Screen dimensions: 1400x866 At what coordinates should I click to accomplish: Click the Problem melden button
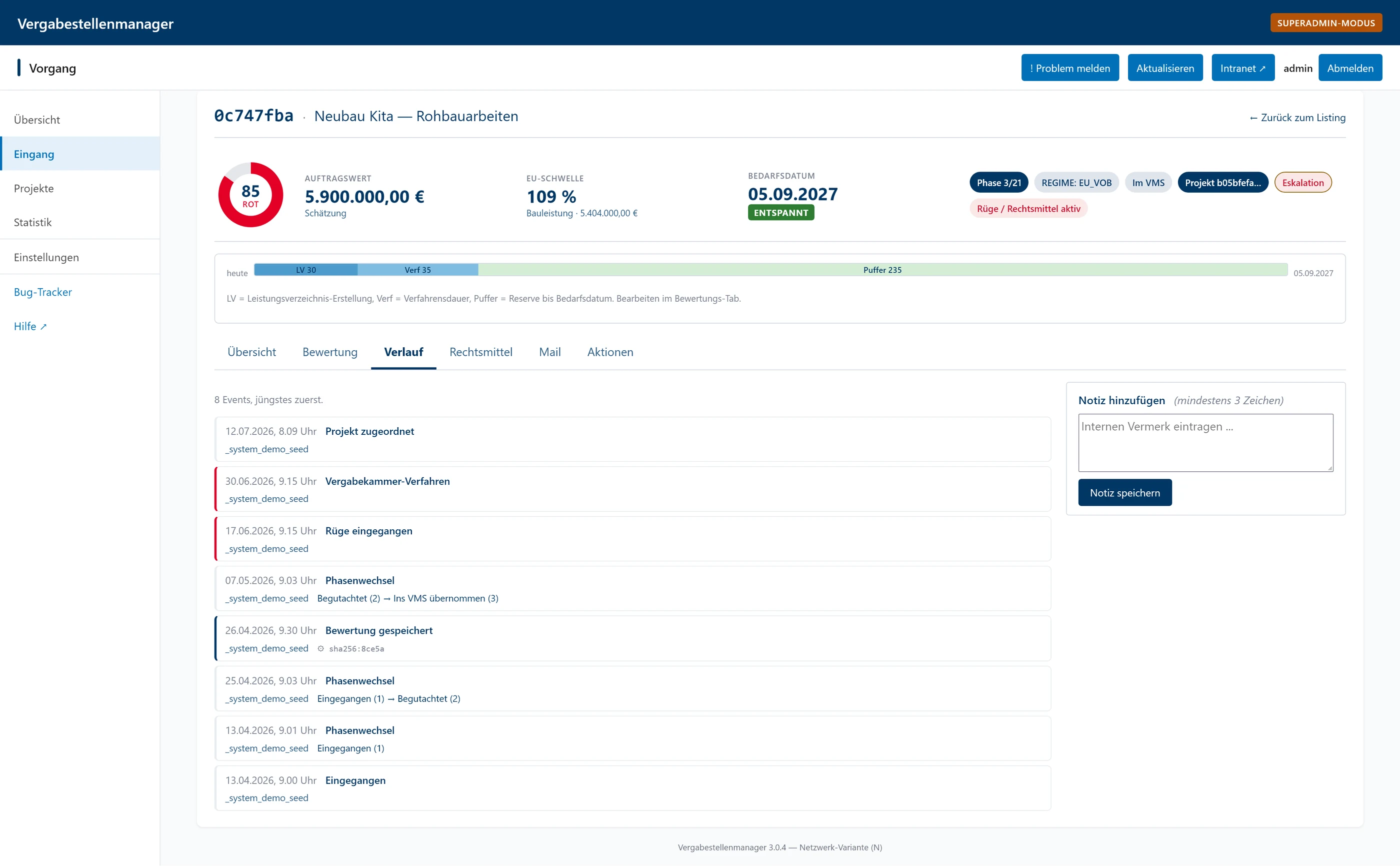[1069, 68]
